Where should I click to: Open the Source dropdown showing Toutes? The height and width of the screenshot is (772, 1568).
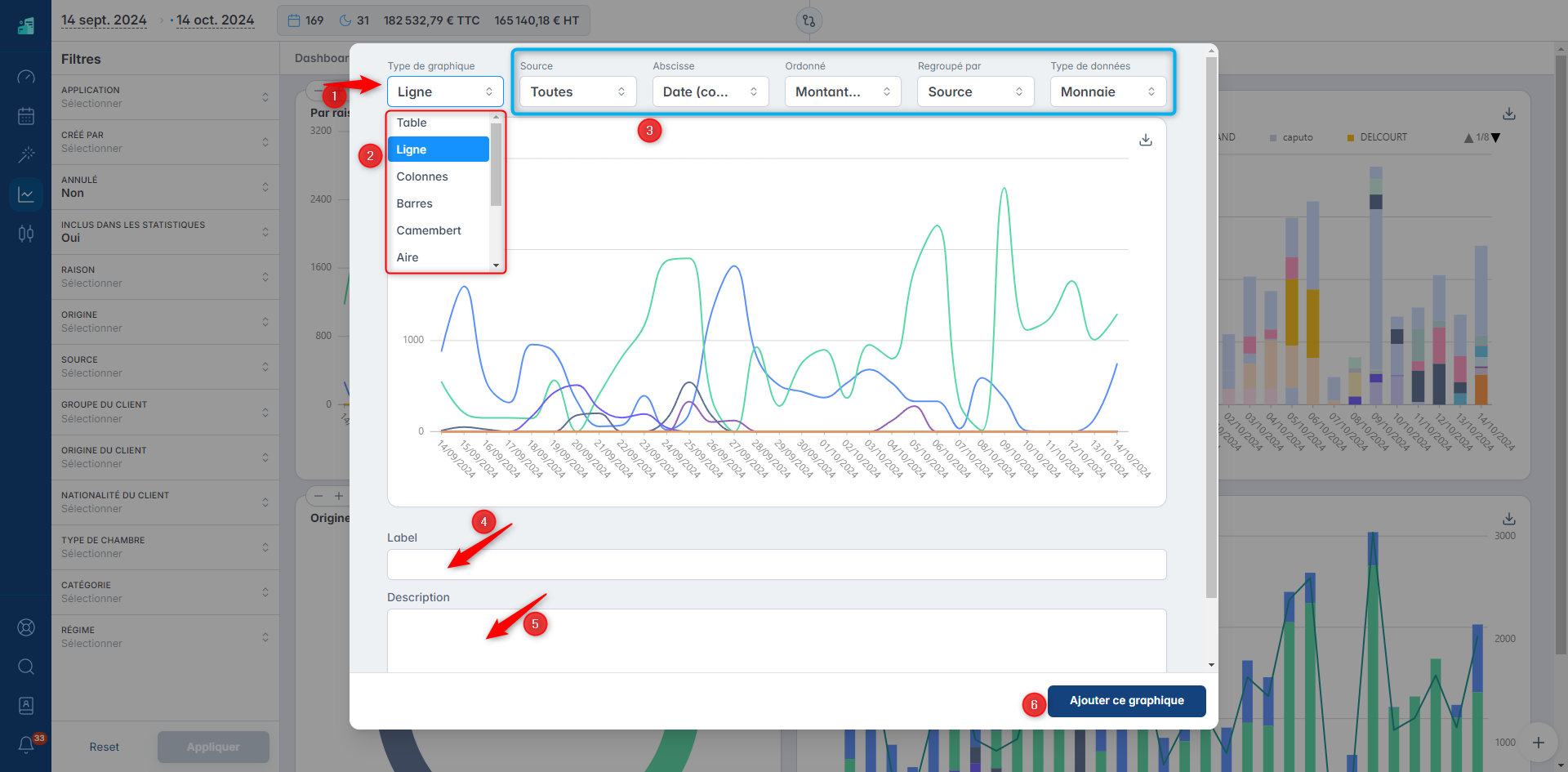tap(577, 91)
